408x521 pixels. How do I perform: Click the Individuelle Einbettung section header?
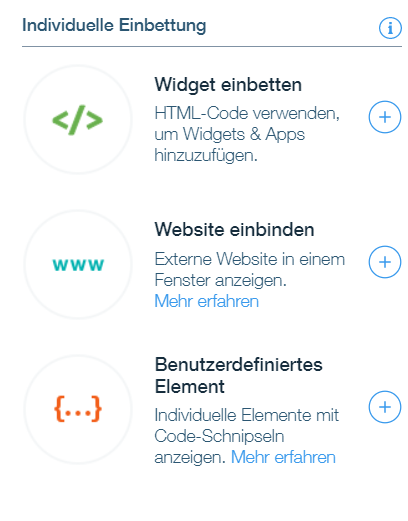click(114, 26)
